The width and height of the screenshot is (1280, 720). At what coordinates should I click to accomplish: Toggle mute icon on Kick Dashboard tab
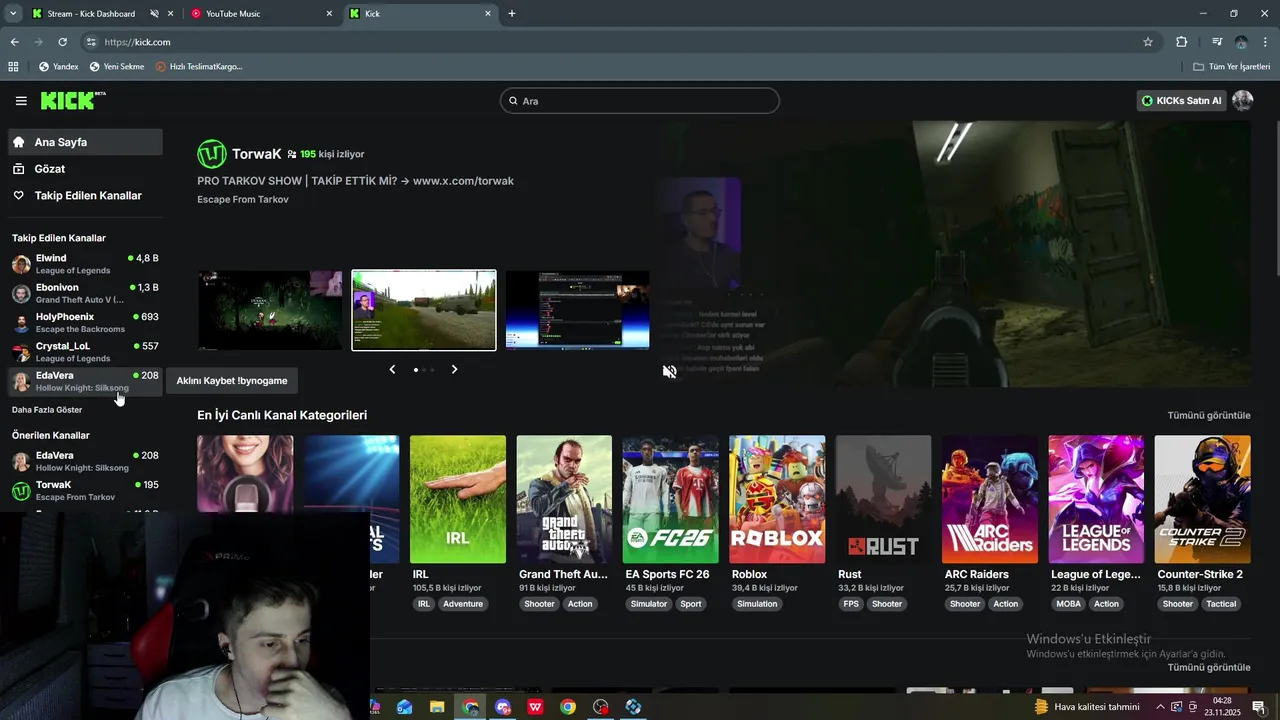click(x=154, y=14)
